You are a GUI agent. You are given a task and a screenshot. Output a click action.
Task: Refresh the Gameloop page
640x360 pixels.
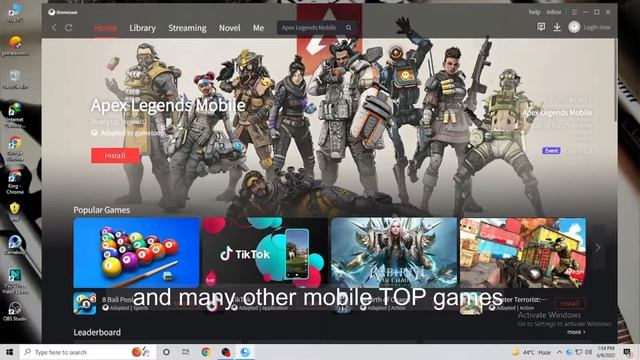pos(69,27)
